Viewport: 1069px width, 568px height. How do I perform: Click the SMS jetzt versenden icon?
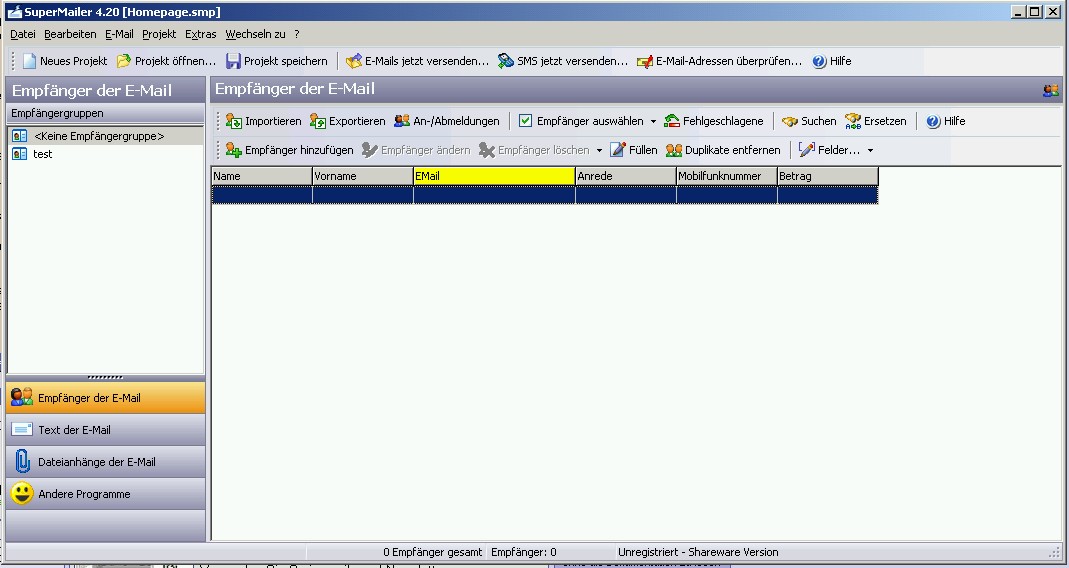pyautogui.click(x=505, y=61)
